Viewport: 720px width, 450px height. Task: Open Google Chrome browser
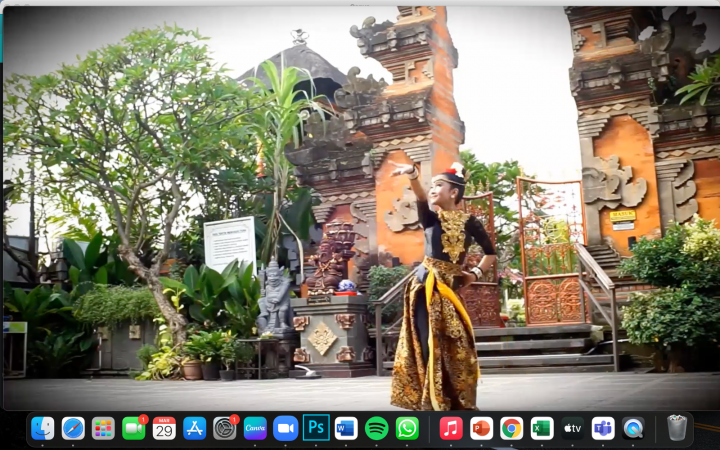[512, 428]
